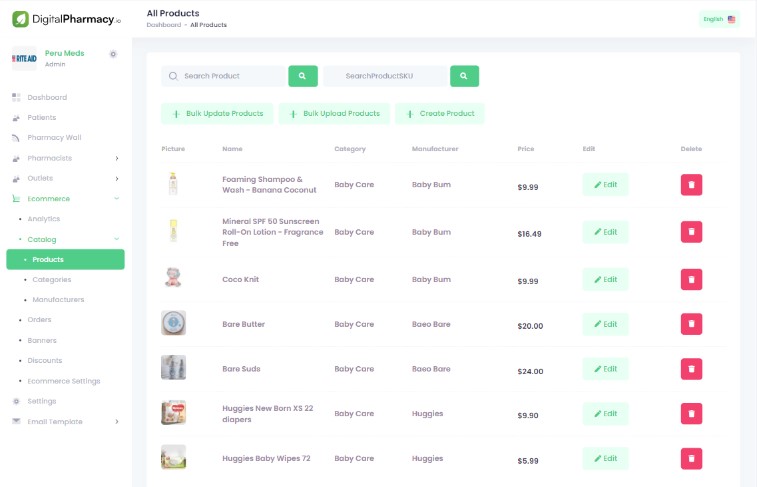Open Analytics under Ecommerce
Image resolution: width=757 pixels, height=487 pixels.
43,219
